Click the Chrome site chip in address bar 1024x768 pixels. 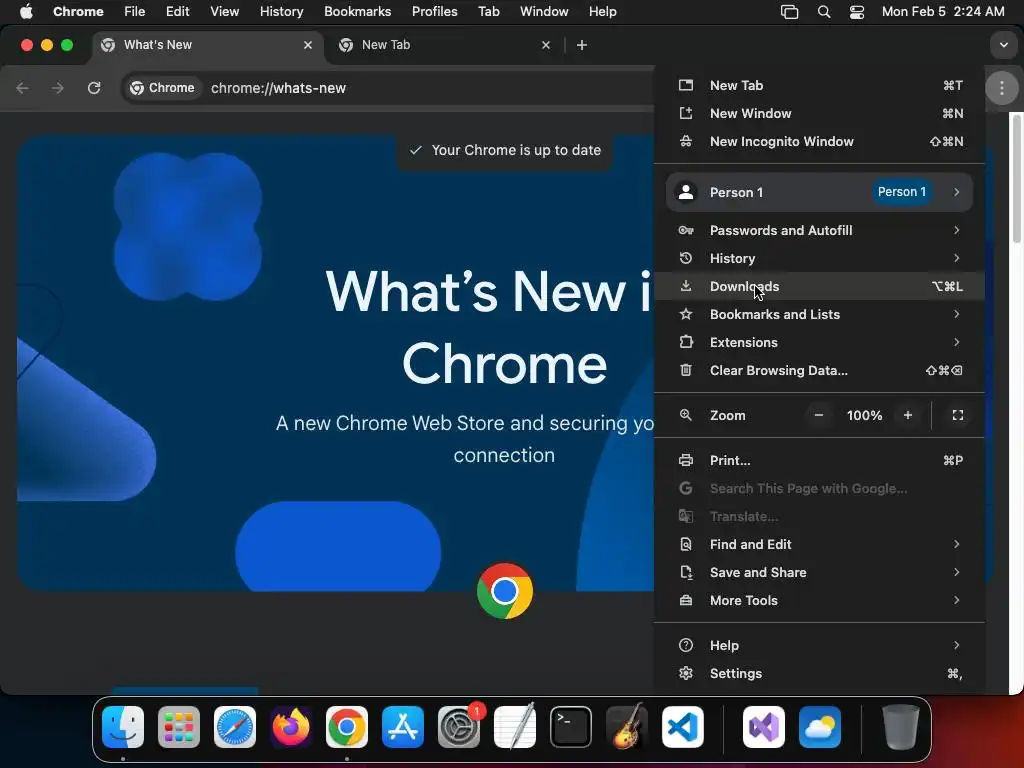(x=163, y=88)
